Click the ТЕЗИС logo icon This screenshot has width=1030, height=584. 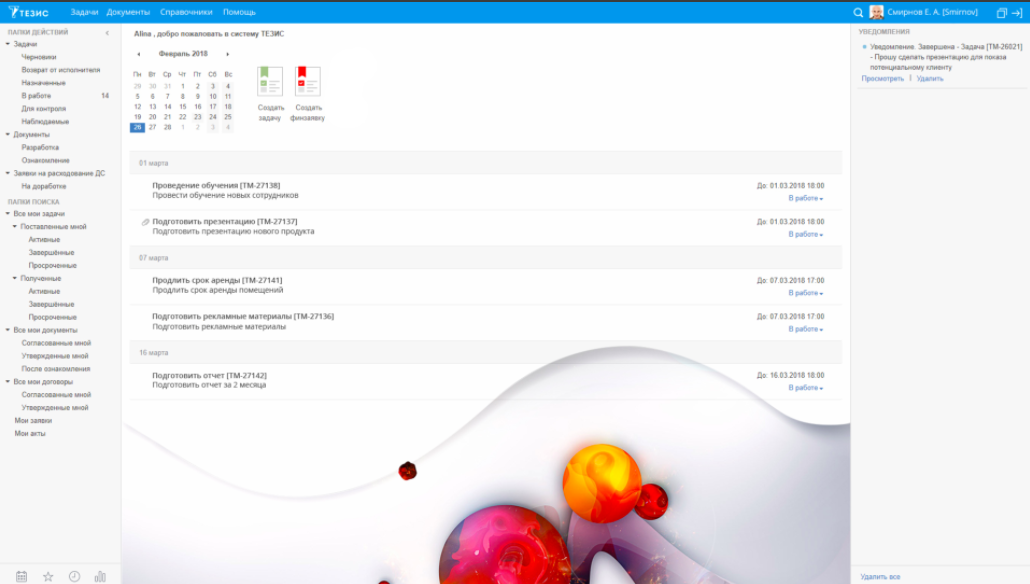click(x=28, y=12)
